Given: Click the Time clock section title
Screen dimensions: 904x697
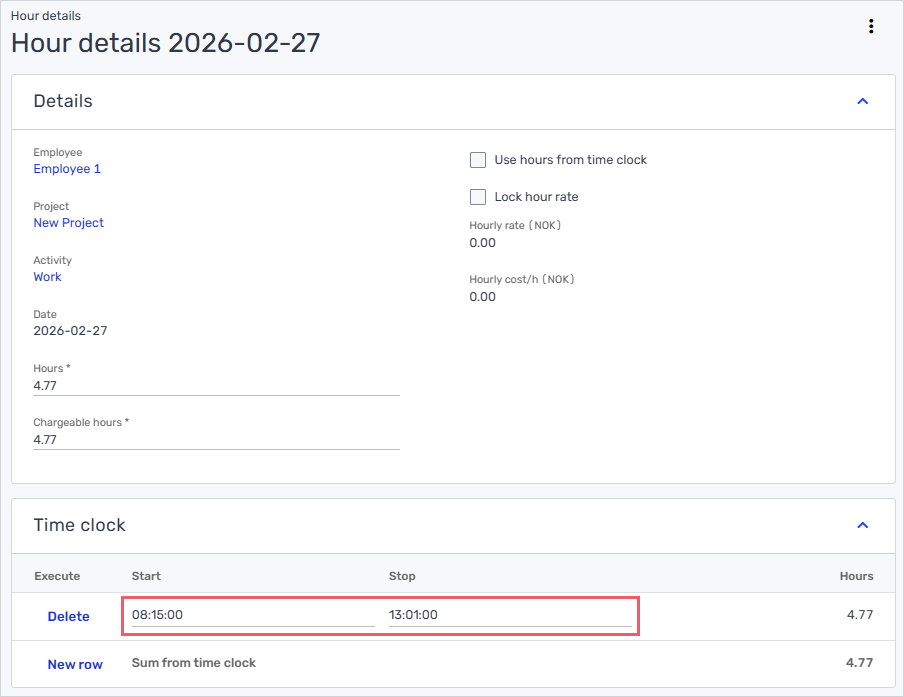Looking at the screenshot, I should 79,525.
